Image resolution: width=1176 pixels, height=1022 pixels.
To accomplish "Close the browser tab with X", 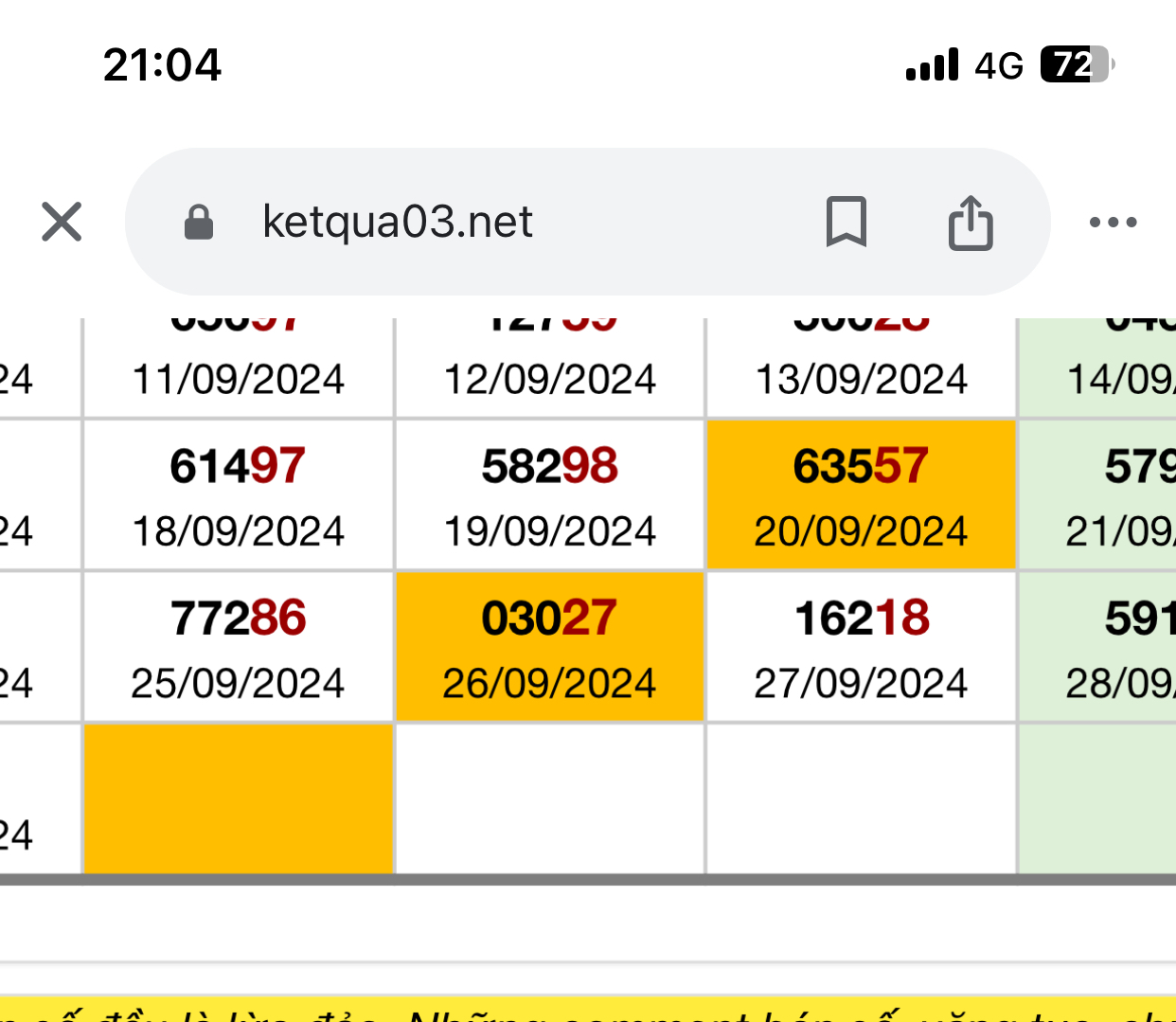I will (62, 222).
